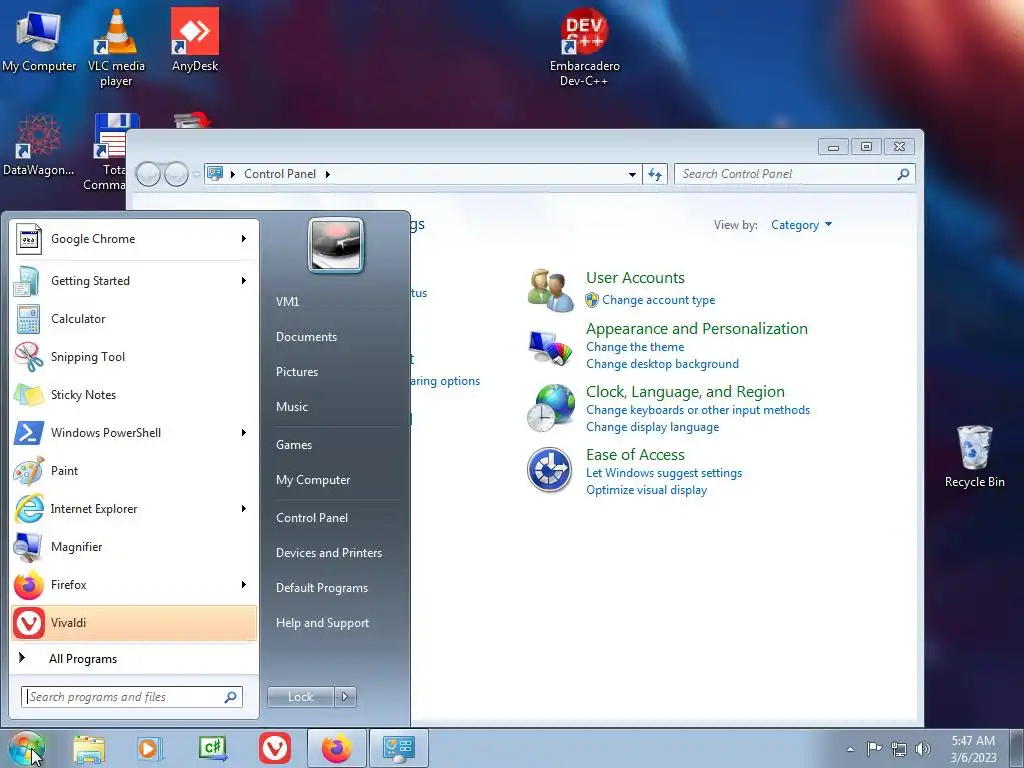Viewport: 1024px width, 768px height.
Task: Switch to Firefox in the taskbar
Action: pyautogui.click(x=336, y=748)
